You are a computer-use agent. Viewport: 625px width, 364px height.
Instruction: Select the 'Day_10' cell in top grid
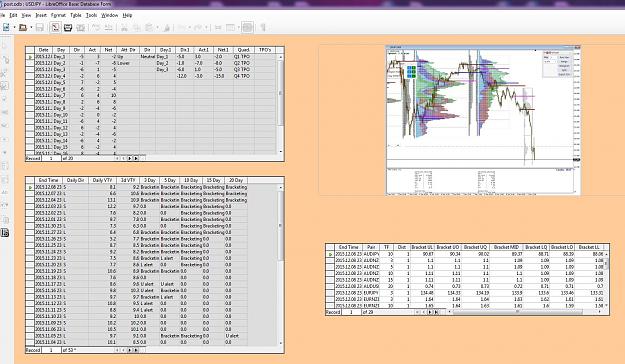(61, 115)
